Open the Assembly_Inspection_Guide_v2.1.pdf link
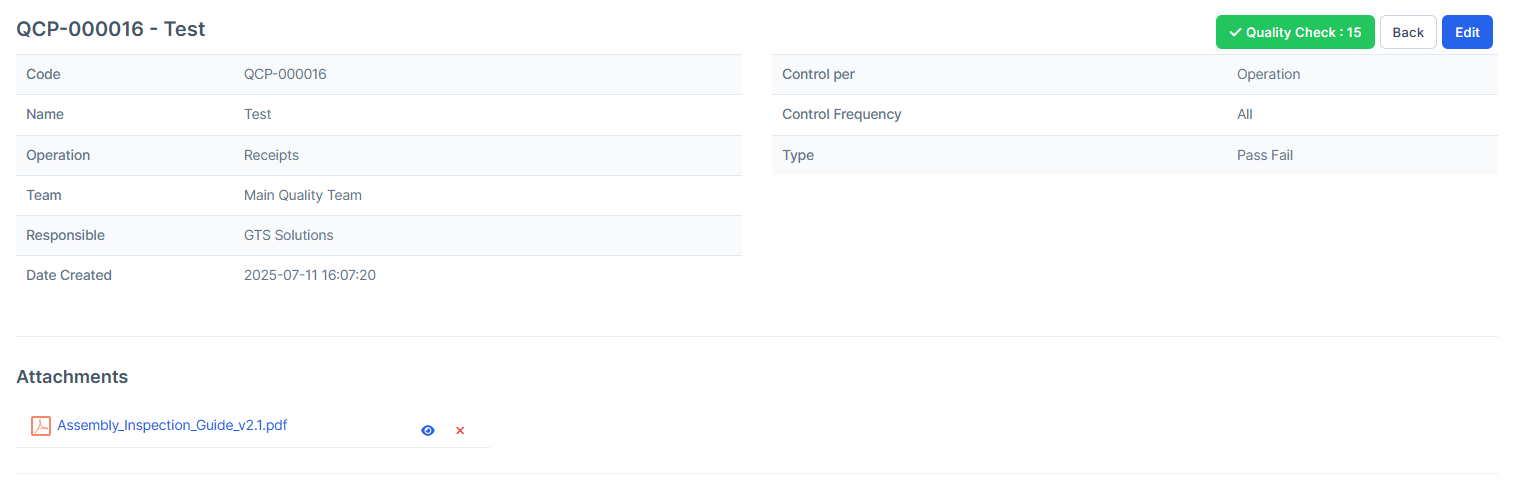The image size is (1524, 502). (x=172, y=425)
